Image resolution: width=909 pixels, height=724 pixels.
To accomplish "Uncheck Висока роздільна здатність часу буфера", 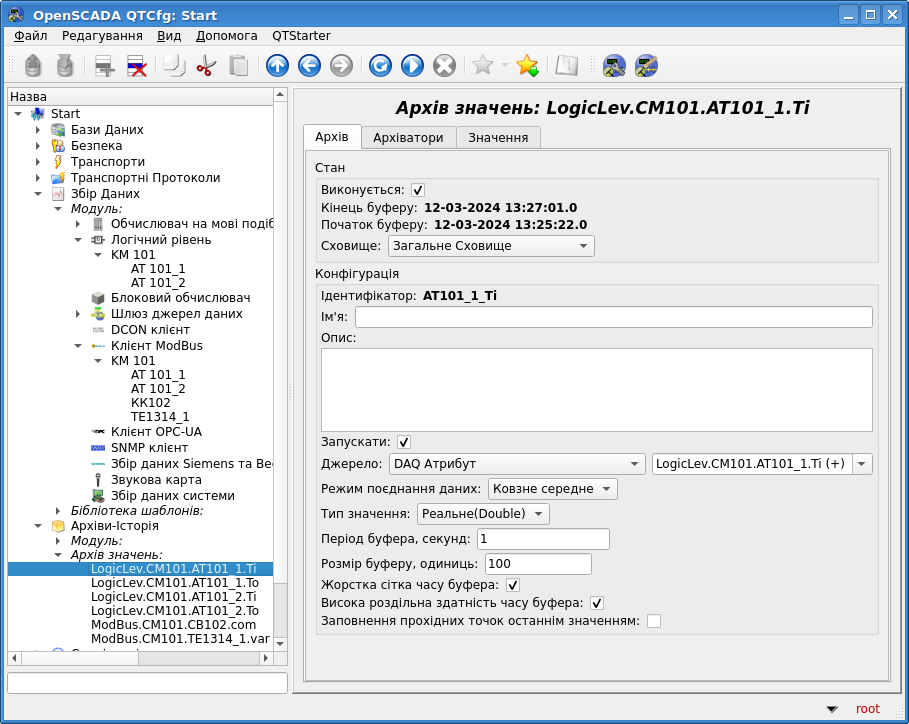I will point(597,603).
